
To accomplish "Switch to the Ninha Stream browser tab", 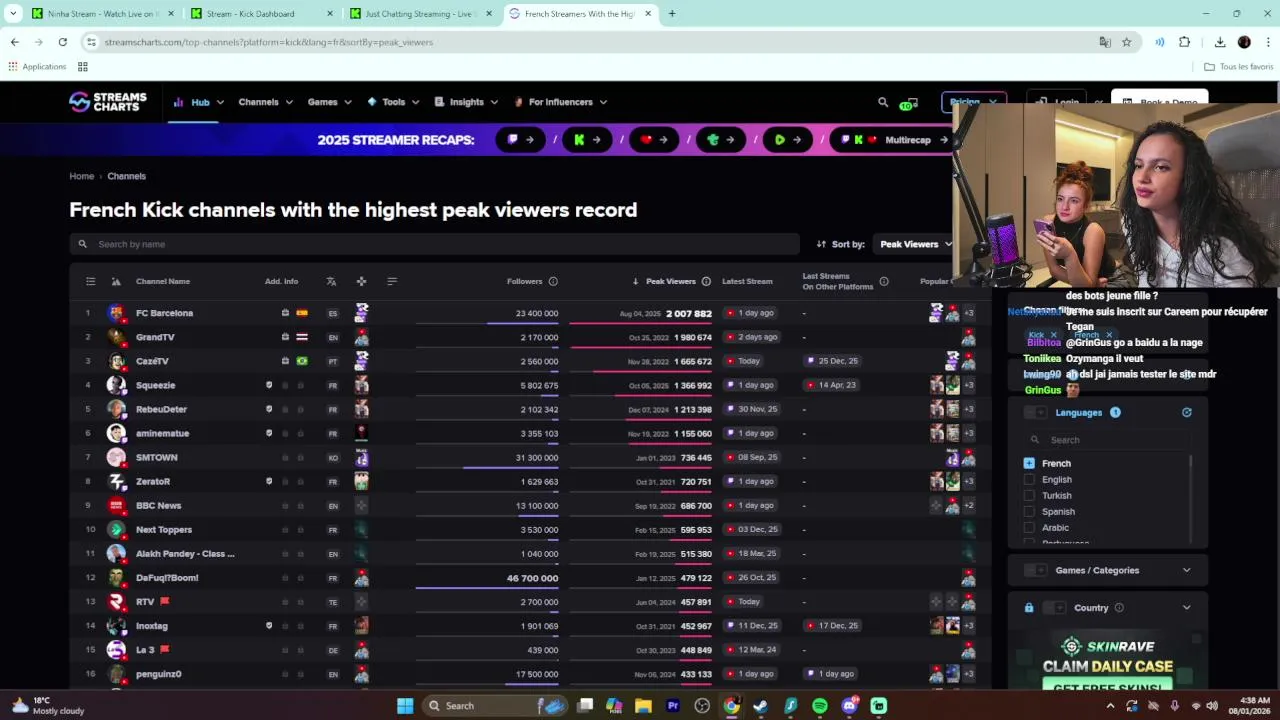I will [101, 14].
